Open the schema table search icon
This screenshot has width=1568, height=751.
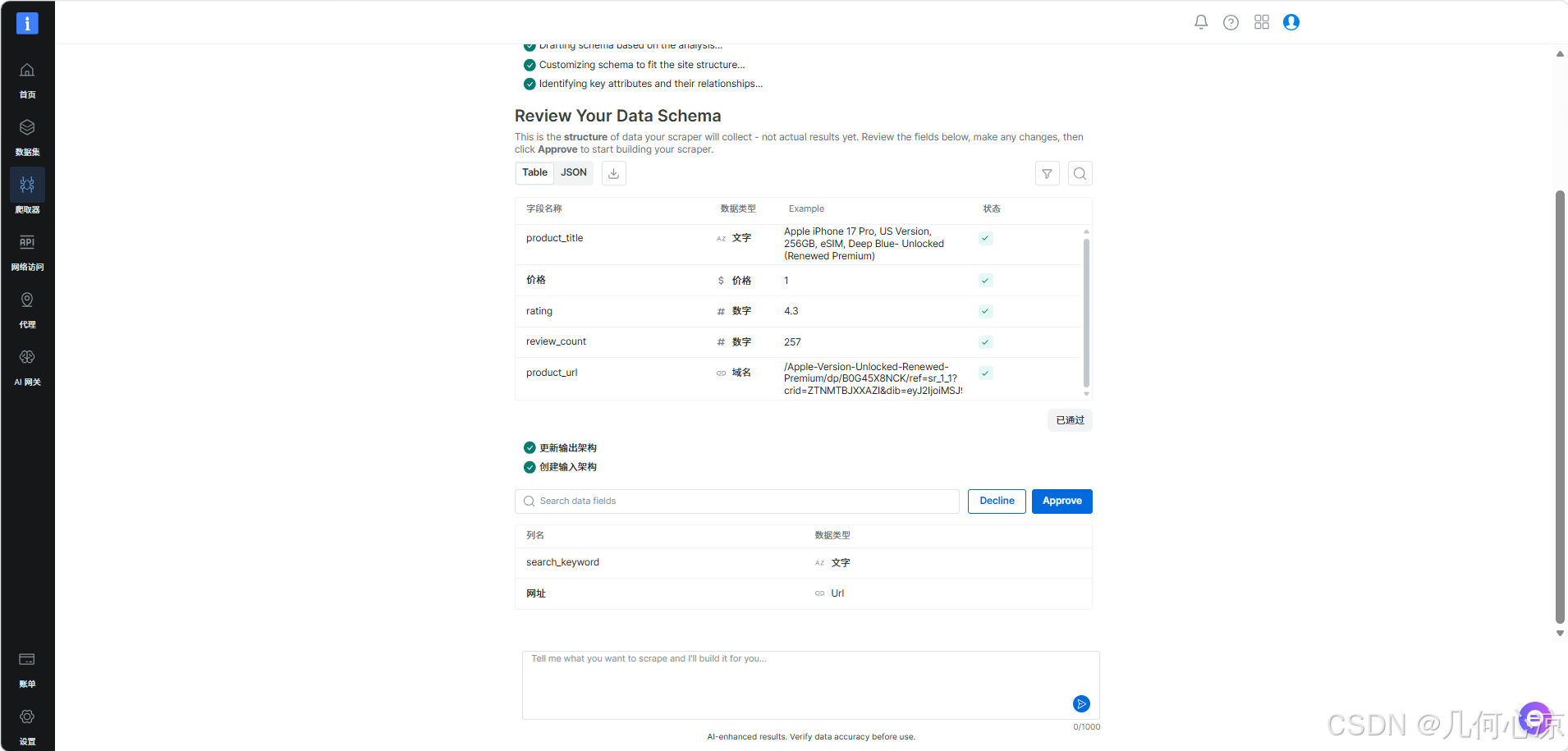pyautogui.click(x=1080, y=173)
